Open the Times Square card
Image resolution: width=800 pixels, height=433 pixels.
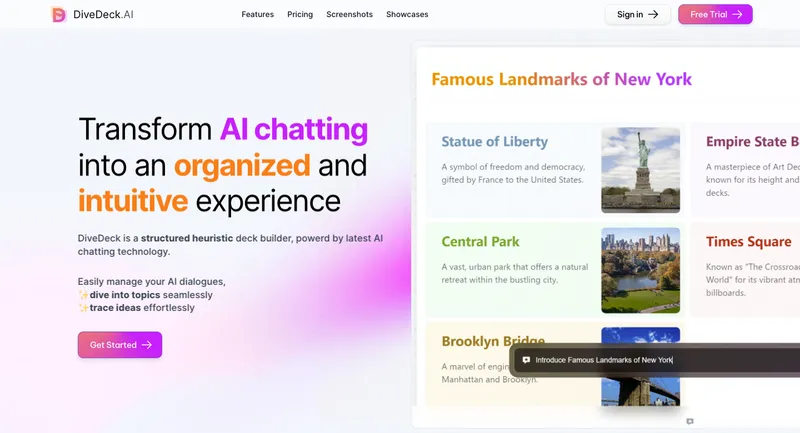[x=748, y=241]
